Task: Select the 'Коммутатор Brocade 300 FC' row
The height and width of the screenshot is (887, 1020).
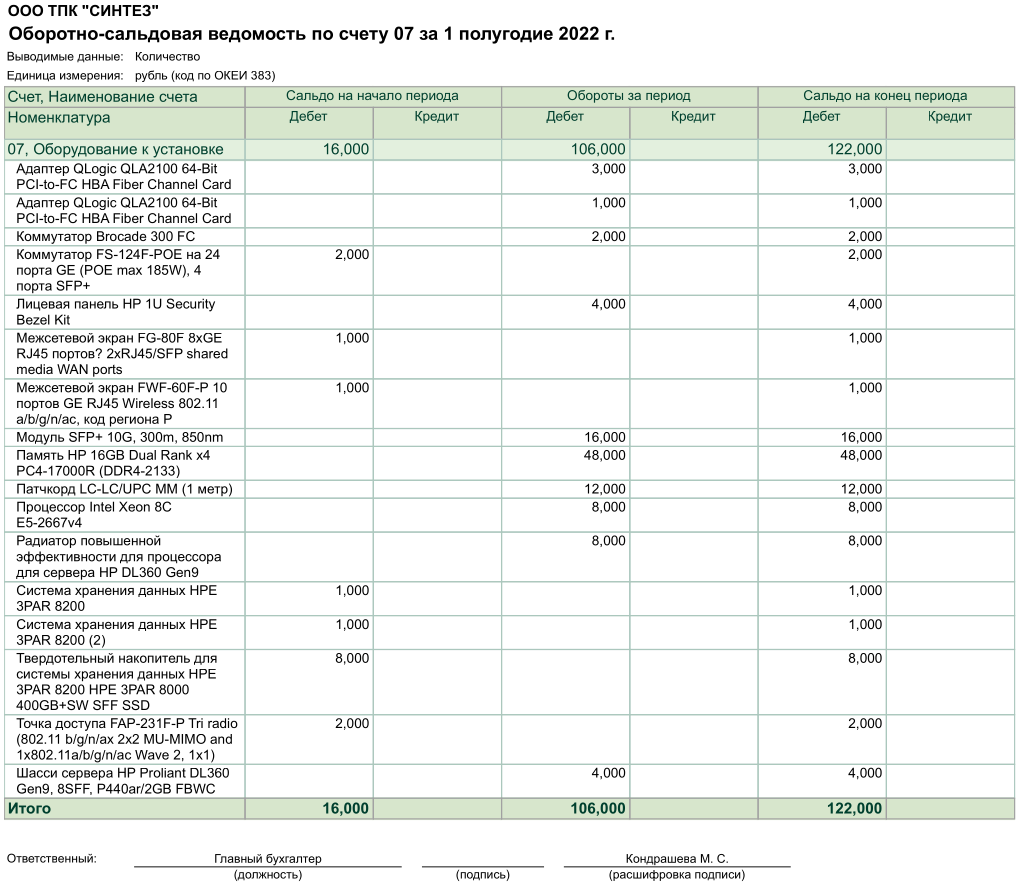Action: point(509,236)
